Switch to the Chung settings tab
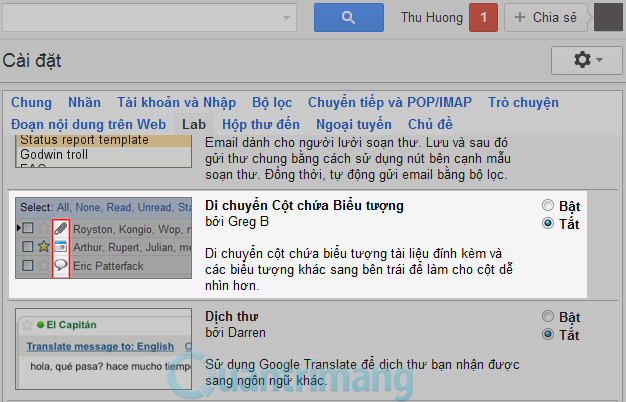Screen dimensions: 626x402 point(32,102)
